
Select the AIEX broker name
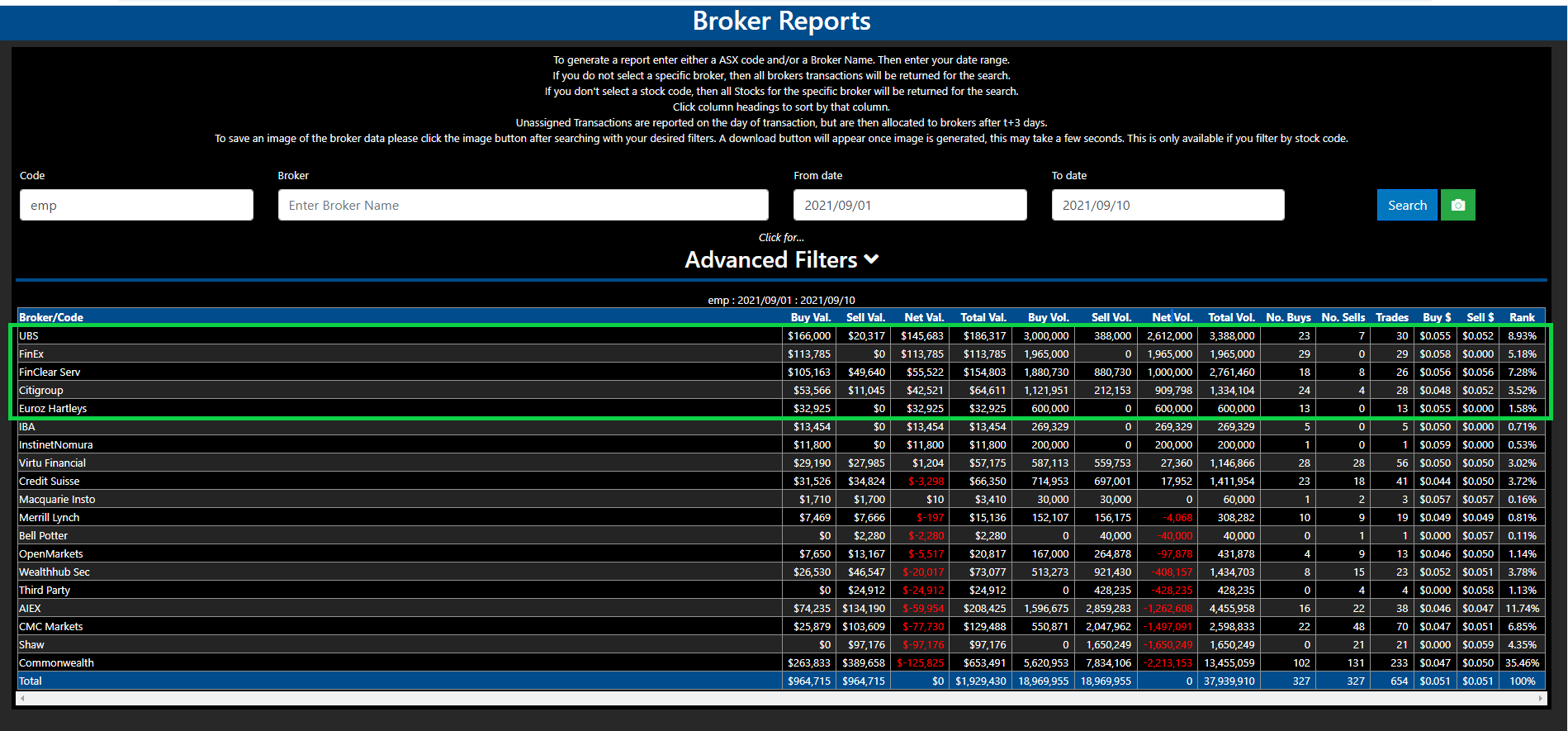pyautogui.click(x=30, y=608)
